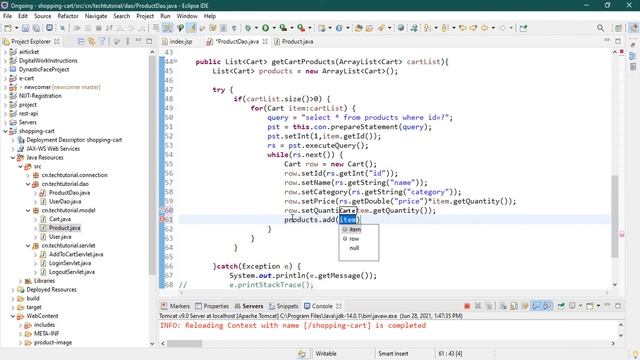Click the console horizontal scrollbar thumb
The width and height of the screenshot is (640, 360).
(184, 344)
